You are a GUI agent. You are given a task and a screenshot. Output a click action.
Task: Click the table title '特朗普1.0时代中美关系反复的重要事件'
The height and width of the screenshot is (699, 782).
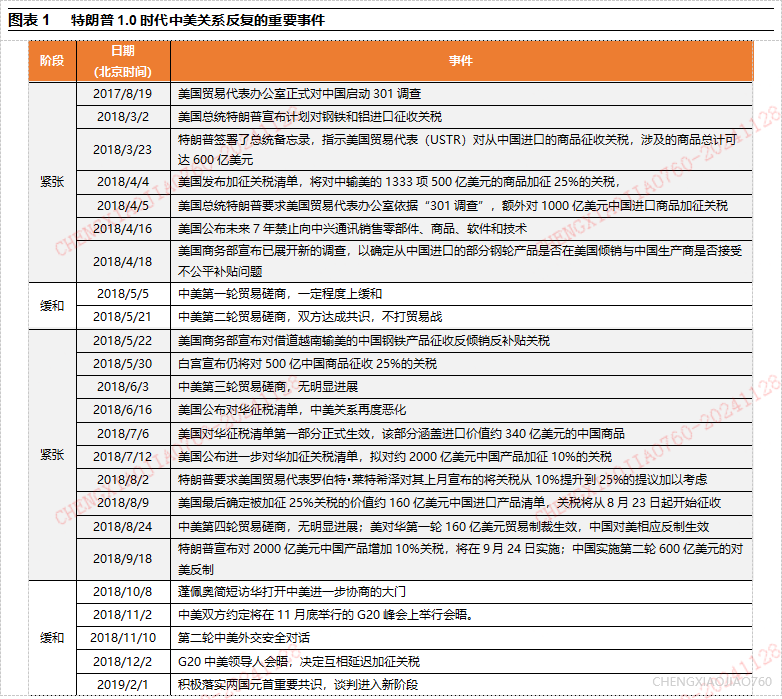pyautogui.click(x=198, y=20)
